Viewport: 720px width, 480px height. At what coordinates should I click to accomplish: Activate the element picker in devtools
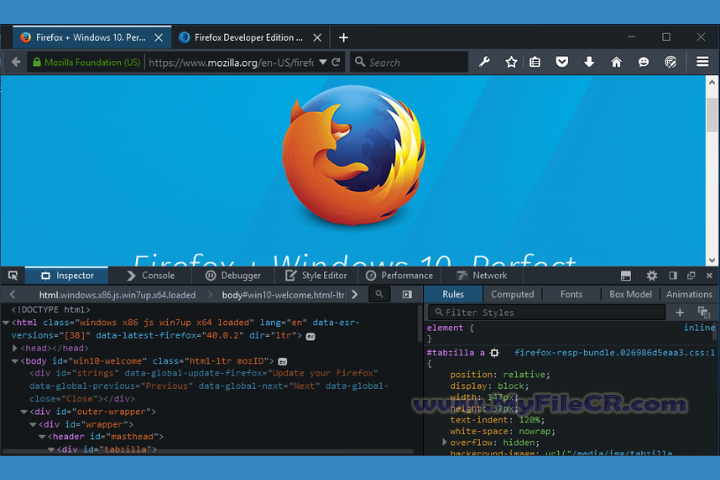[x=13, y=276]
